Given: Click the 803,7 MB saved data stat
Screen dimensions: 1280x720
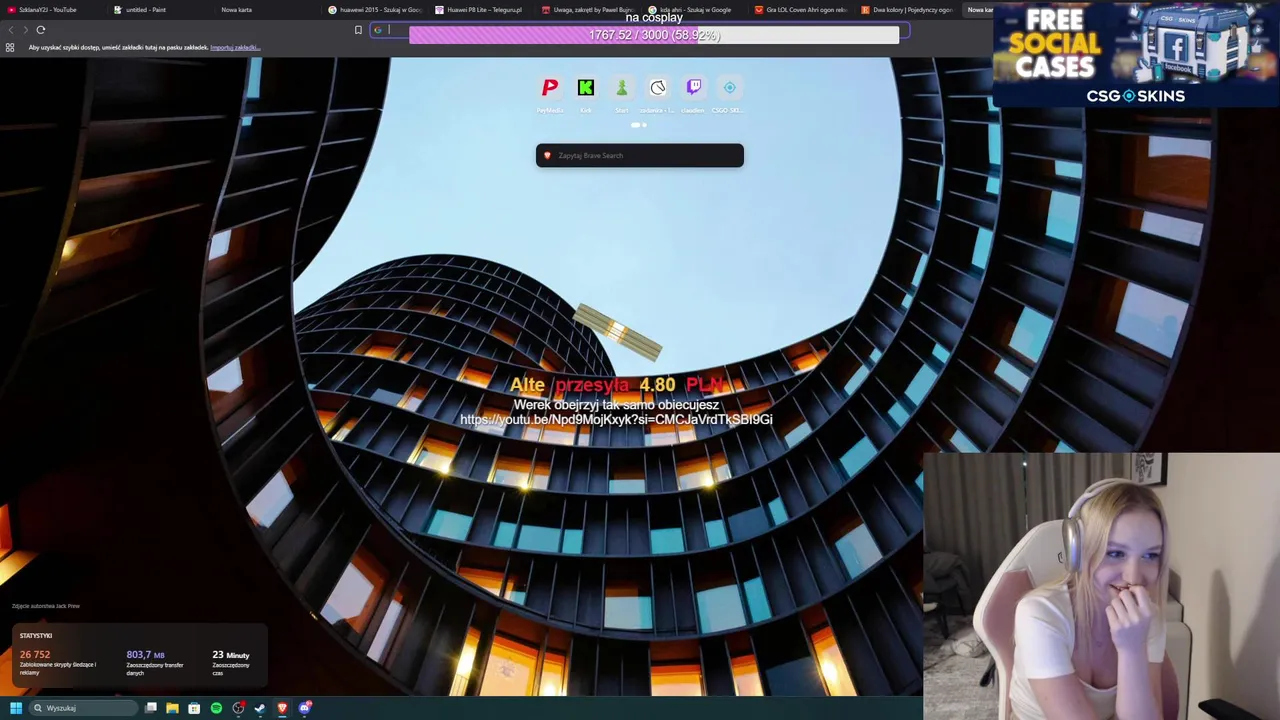Looking at the screenshot, I should click(145, 655).
